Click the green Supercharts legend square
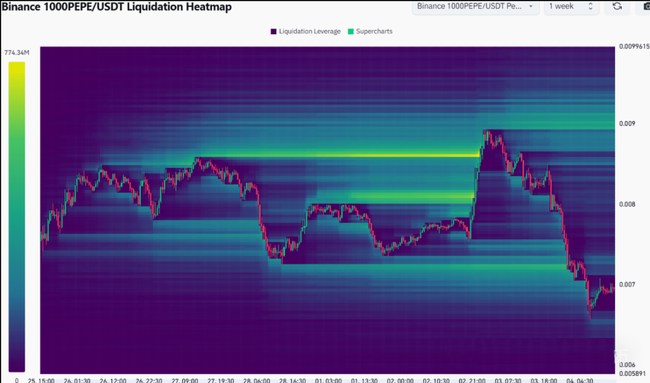This screenshot has height=383, width=650. click(351, 32)
